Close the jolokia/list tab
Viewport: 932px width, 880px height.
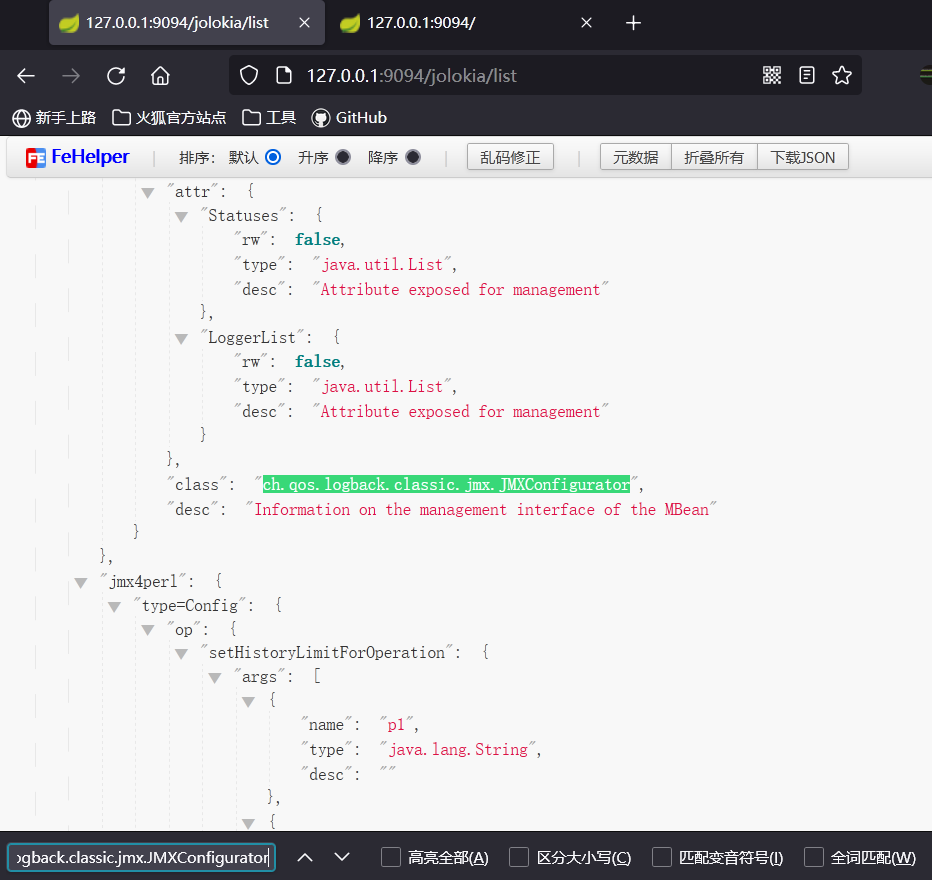click(x=304, y=23)
